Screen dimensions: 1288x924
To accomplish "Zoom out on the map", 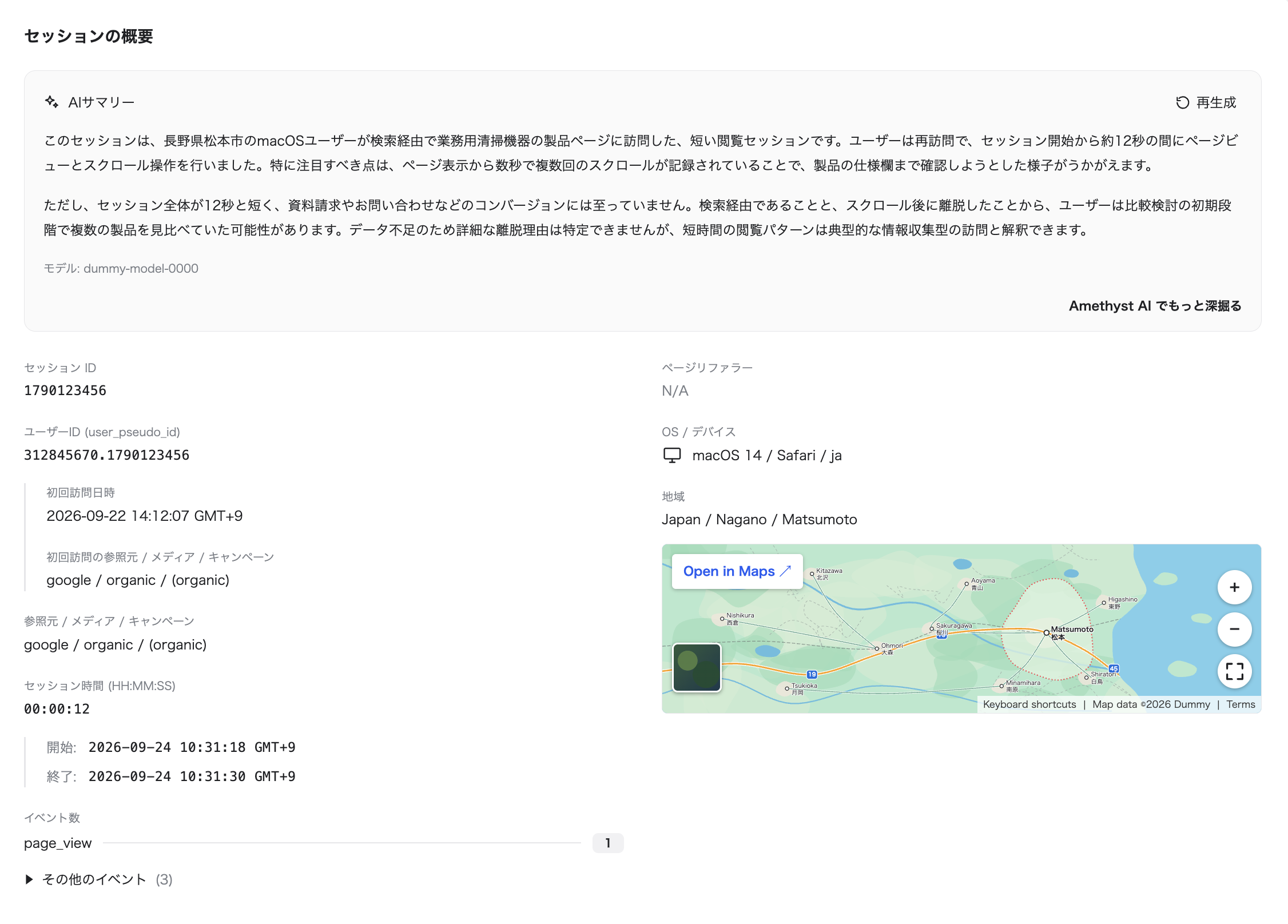I will (x=1234, y=629).
